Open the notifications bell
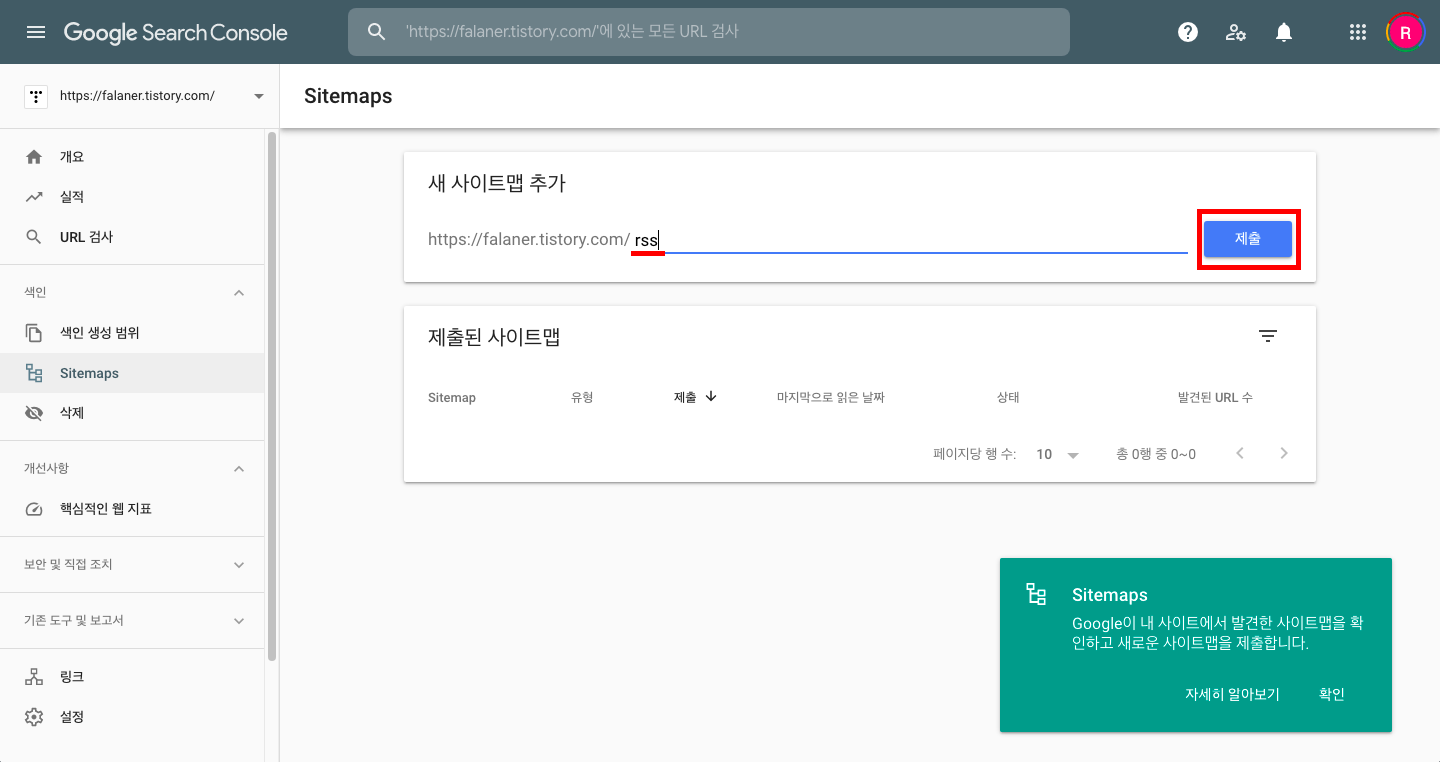 (x=1283, y=31)
